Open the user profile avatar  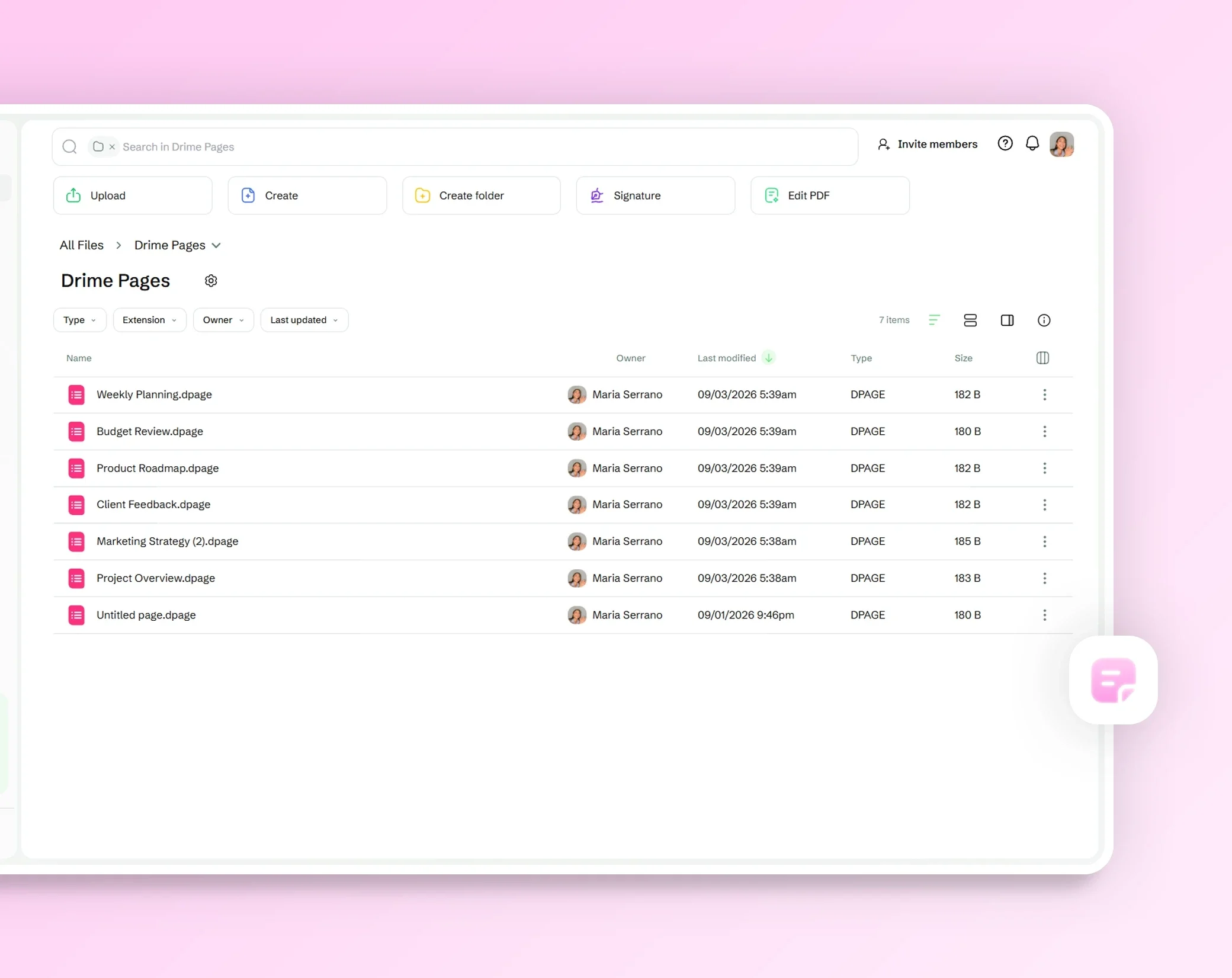[1061, 144]
